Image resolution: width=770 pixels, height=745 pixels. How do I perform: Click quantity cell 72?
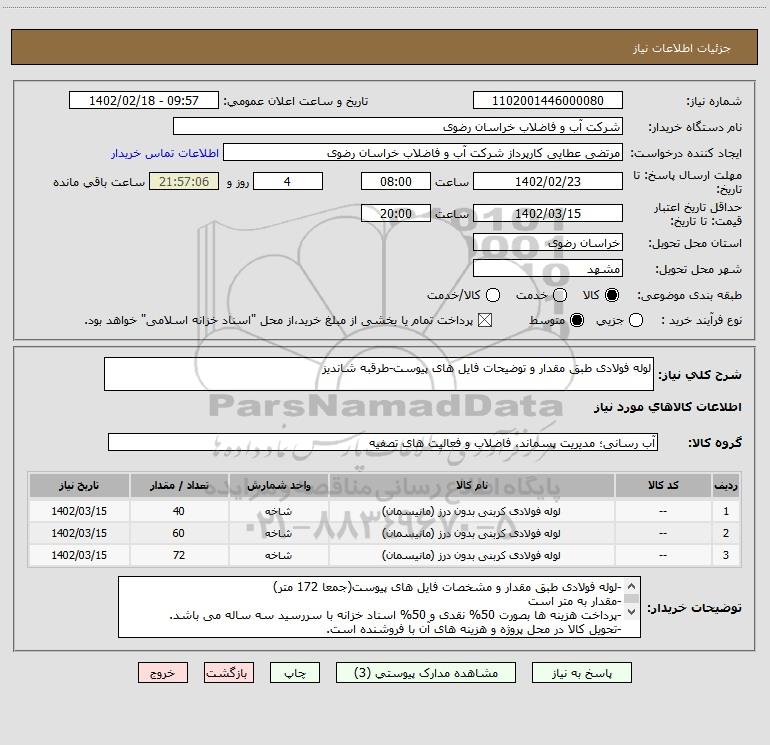tap(179, 555)
